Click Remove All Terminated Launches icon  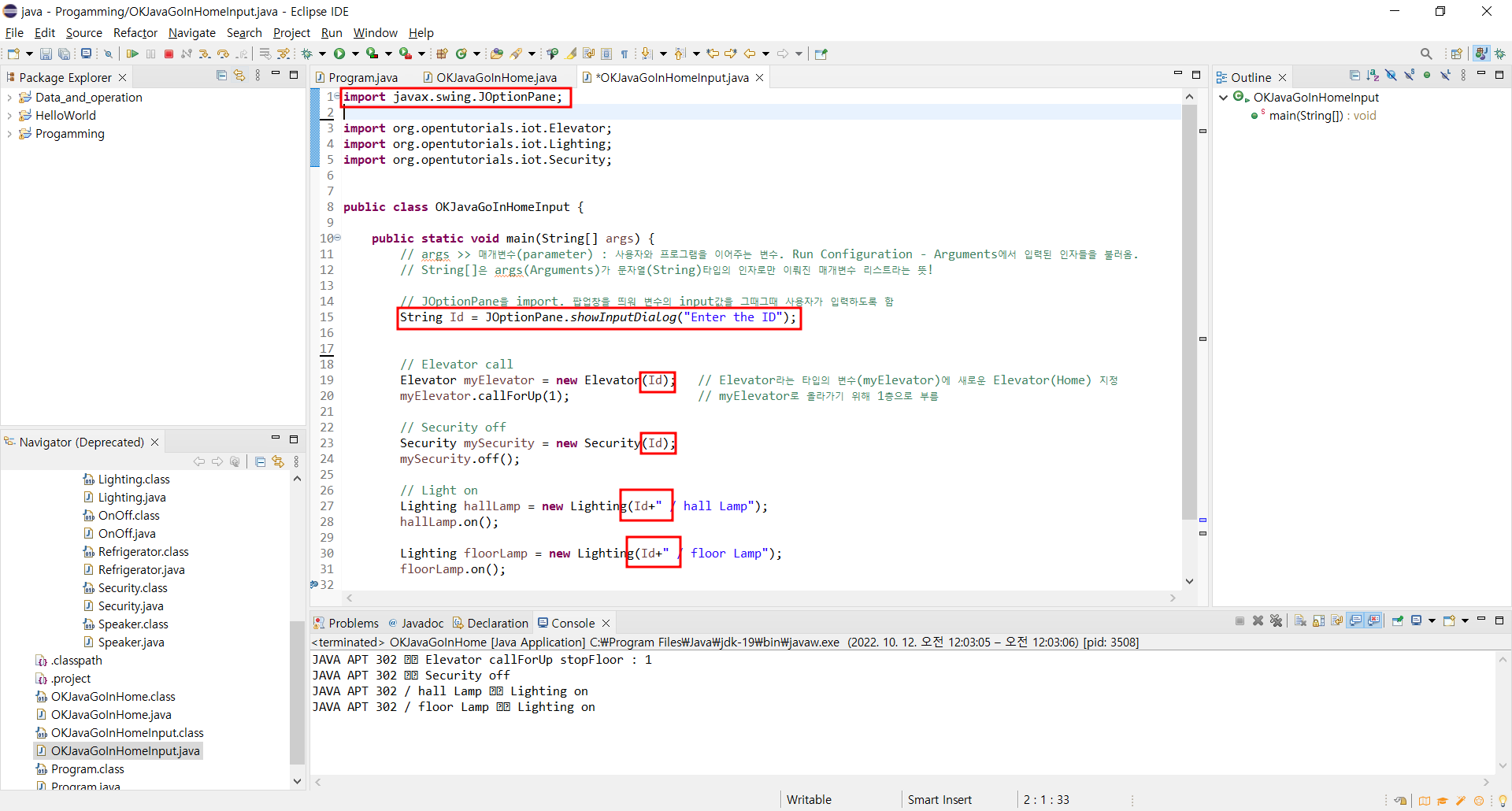coord(1276,620)
